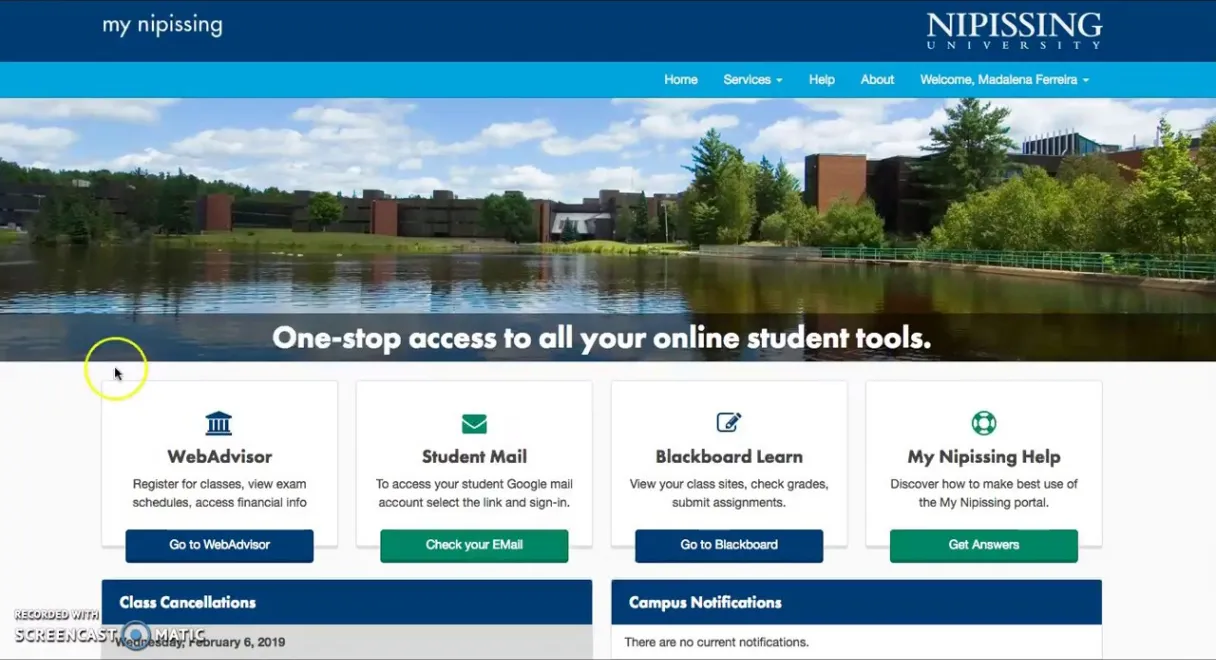The height and width of the screenshot is (660, 1216).
Task: Click the WebAdvisor description about registering for classes
Action: point(220,493)
